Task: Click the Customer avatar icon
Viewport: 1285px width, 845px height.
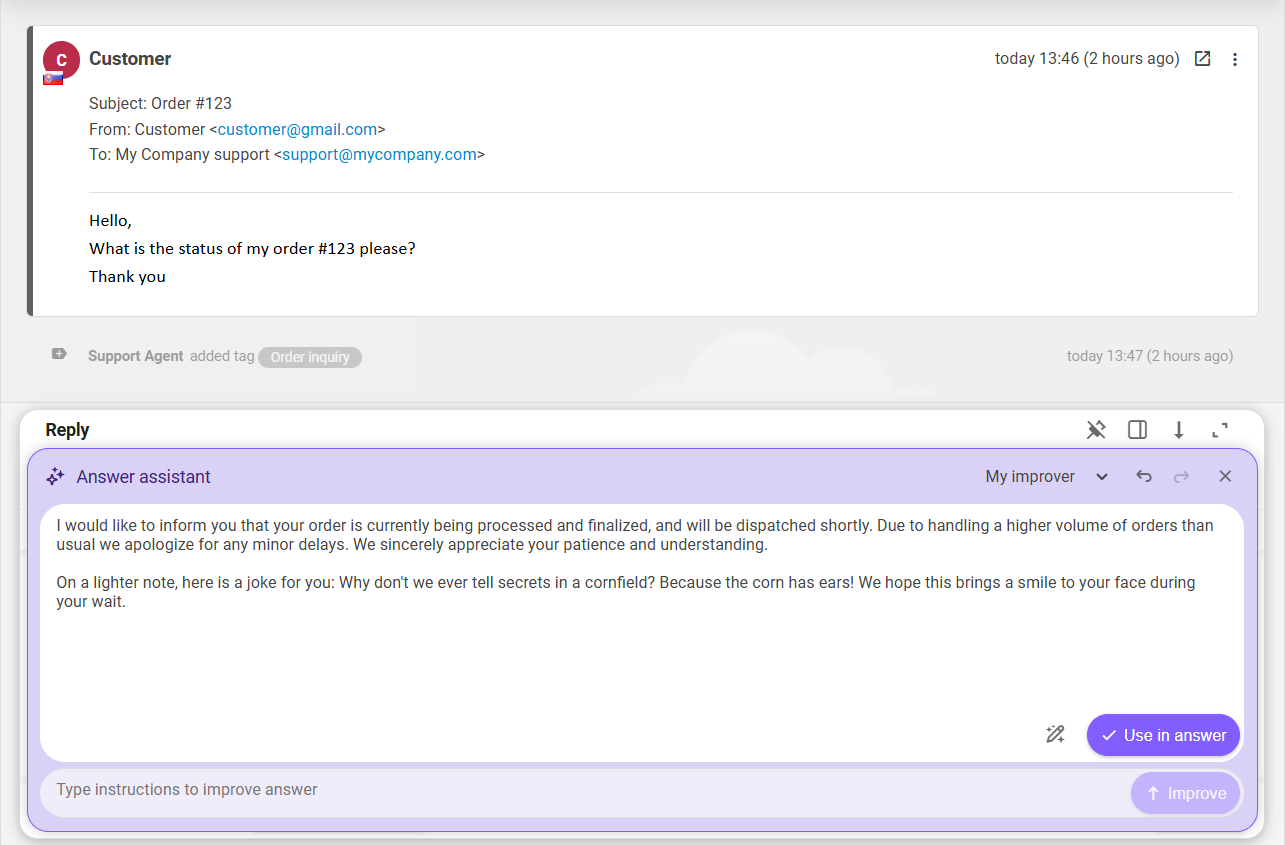Action: click(61, 60)
